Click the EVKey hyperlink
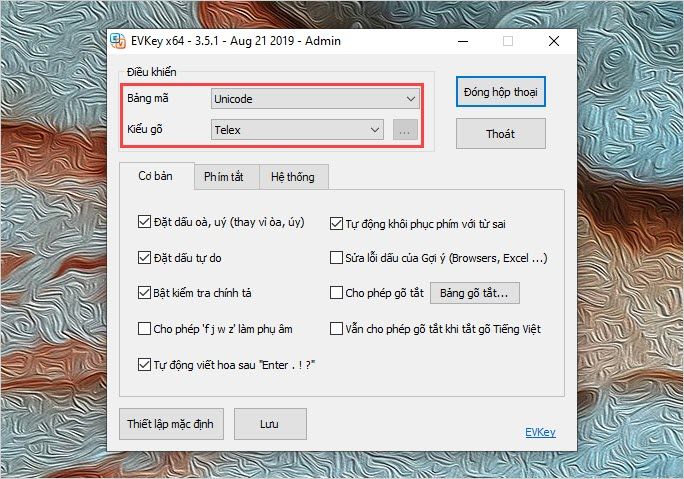The width and height of the screenshot is (684, 479). click(540, 432)
